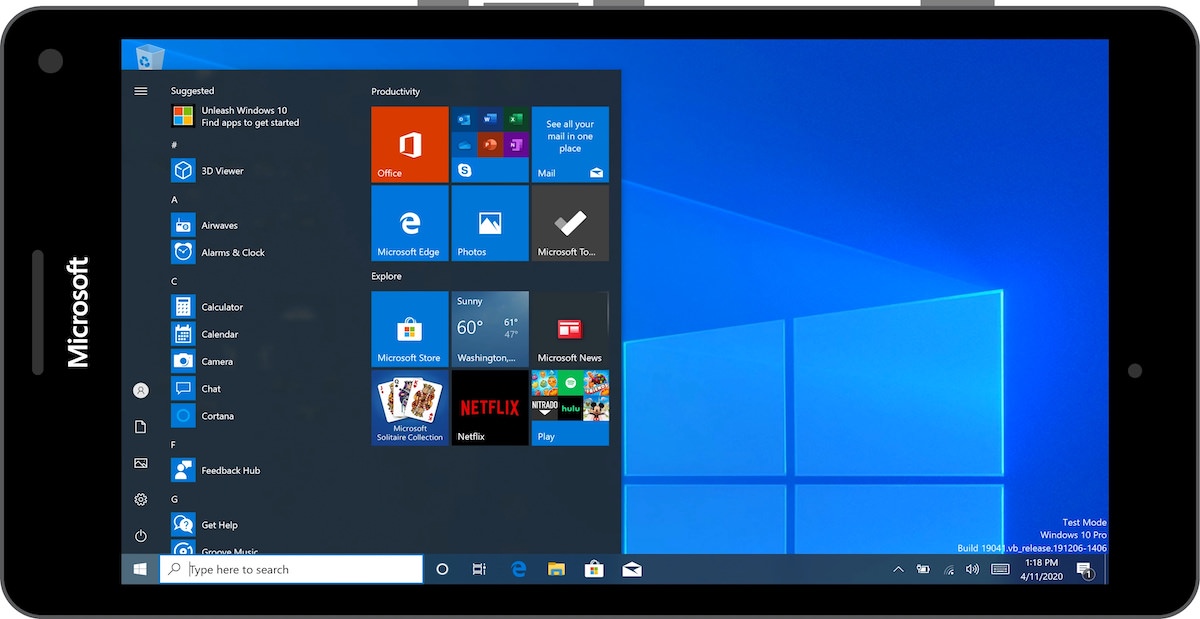The width and height of the screenshot is (1200, 619).
Task: Launch Airwaves from the Start app list
Action: [205, 225]
